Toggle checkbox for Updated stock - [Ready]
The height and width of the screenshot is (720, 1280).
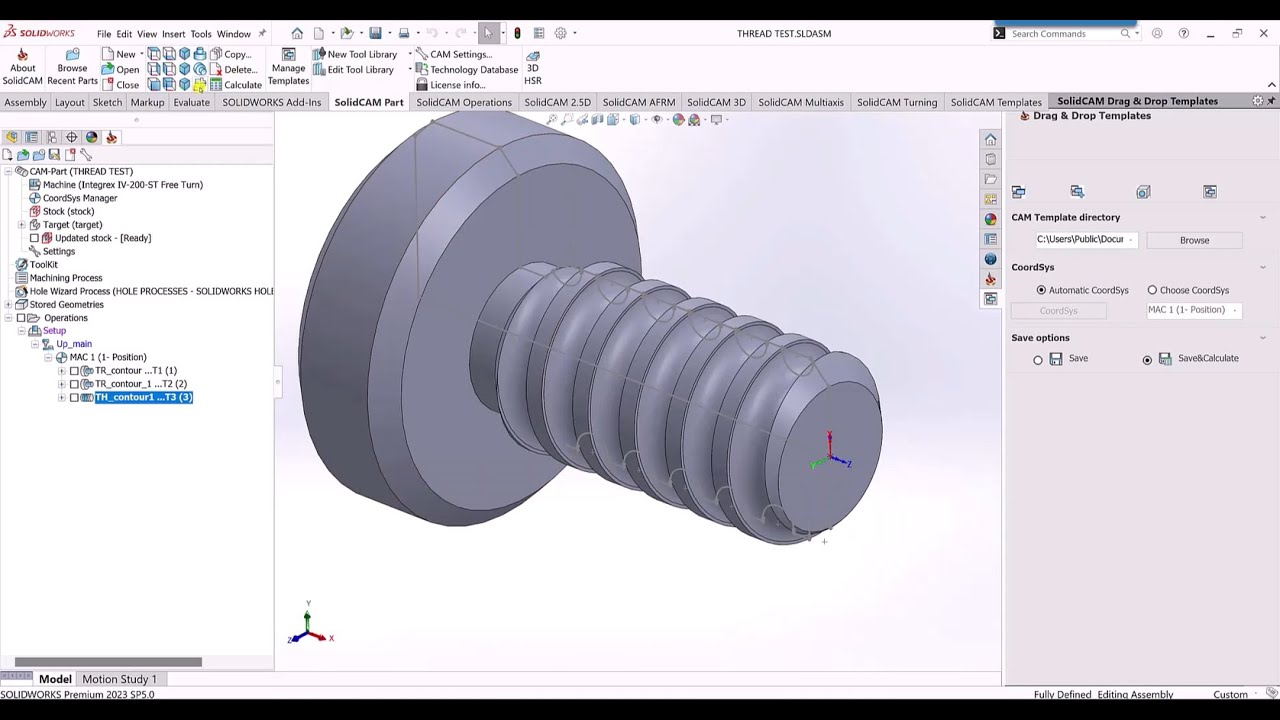pyautogui.click(x=34, y=238)
